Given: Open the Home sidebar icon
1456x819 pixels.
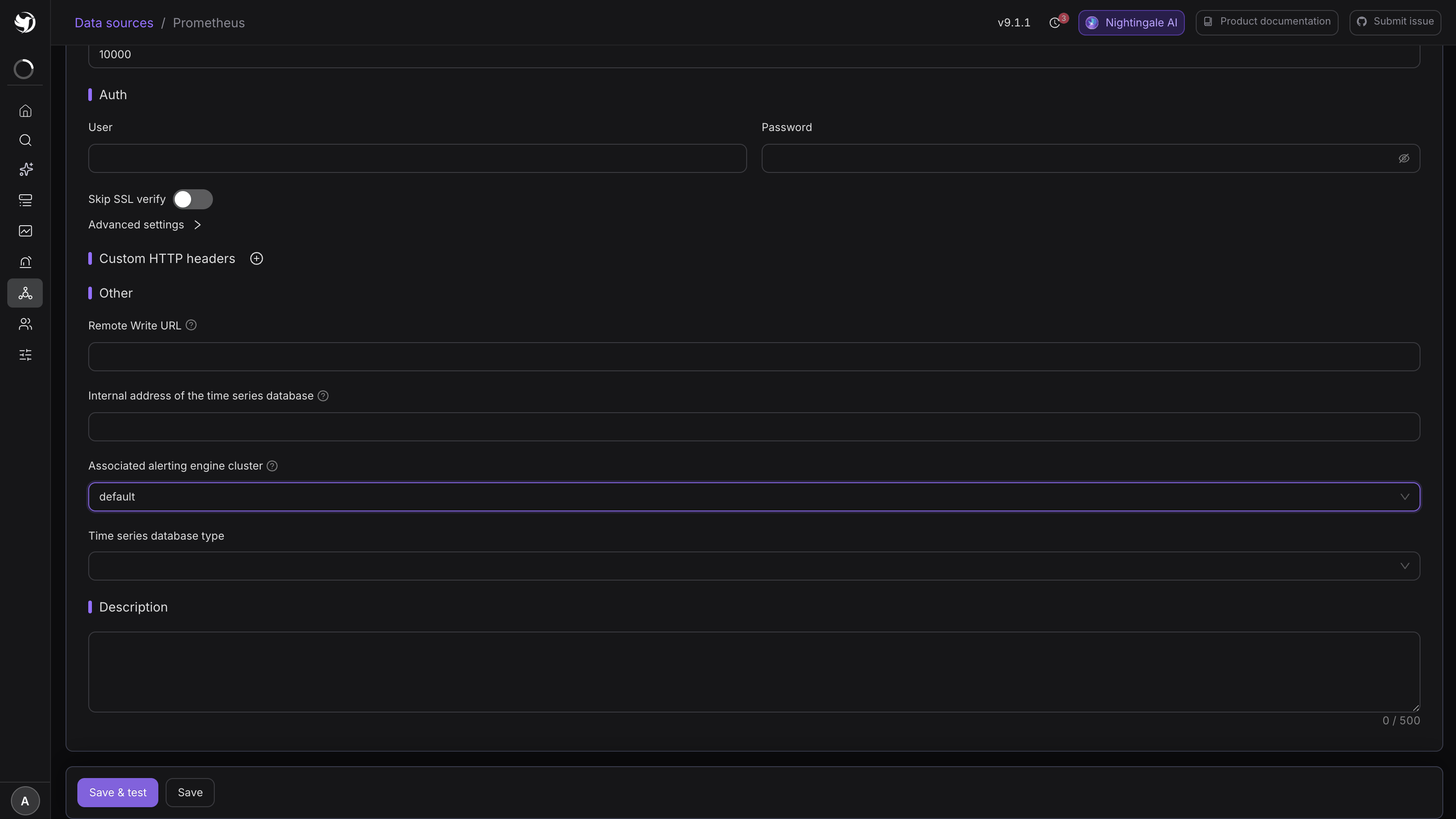Looking at the screenshot, I should [x=25, y=111].
